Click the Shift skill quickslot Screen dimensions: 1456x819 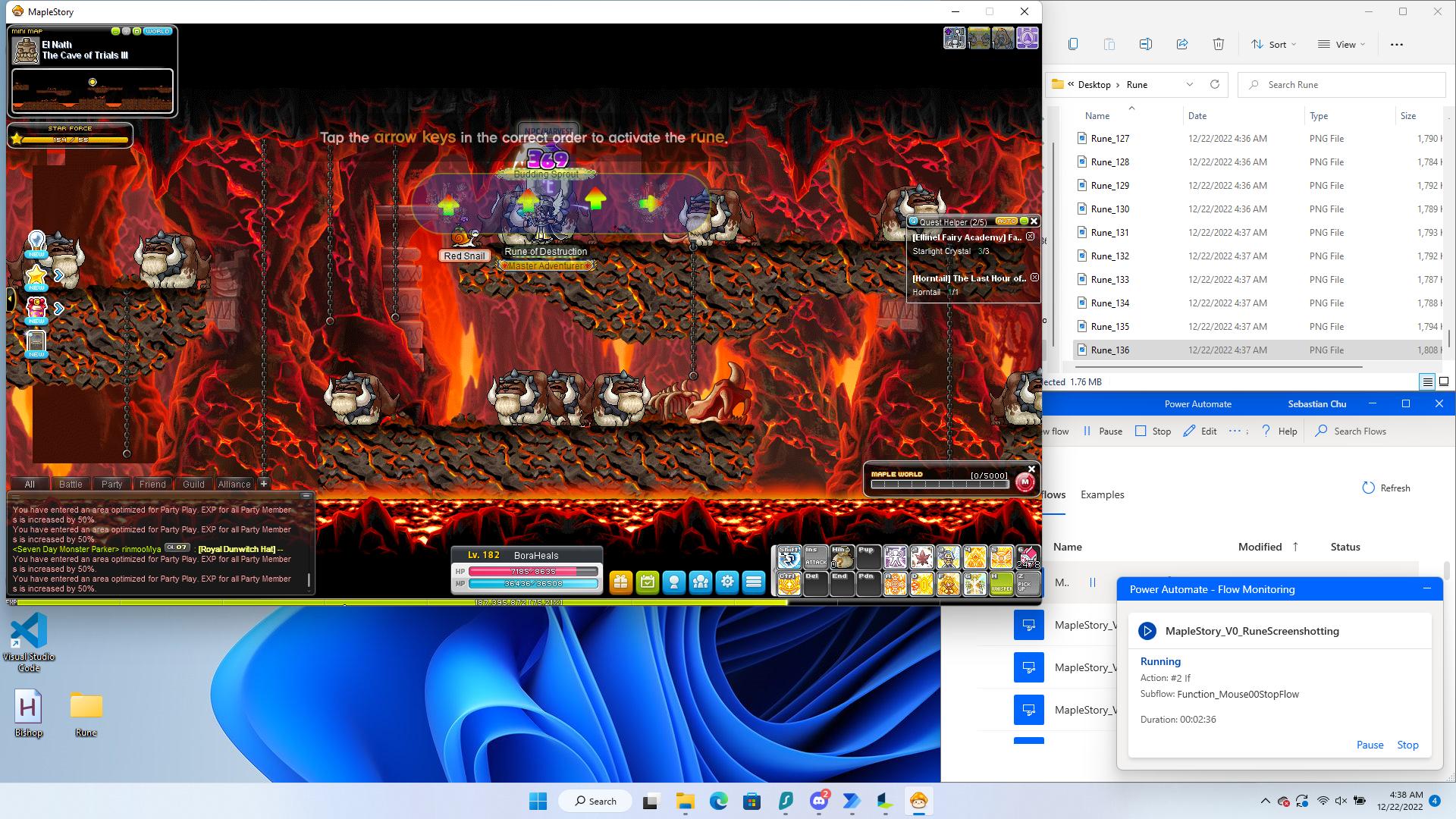(x=789, y=557)
